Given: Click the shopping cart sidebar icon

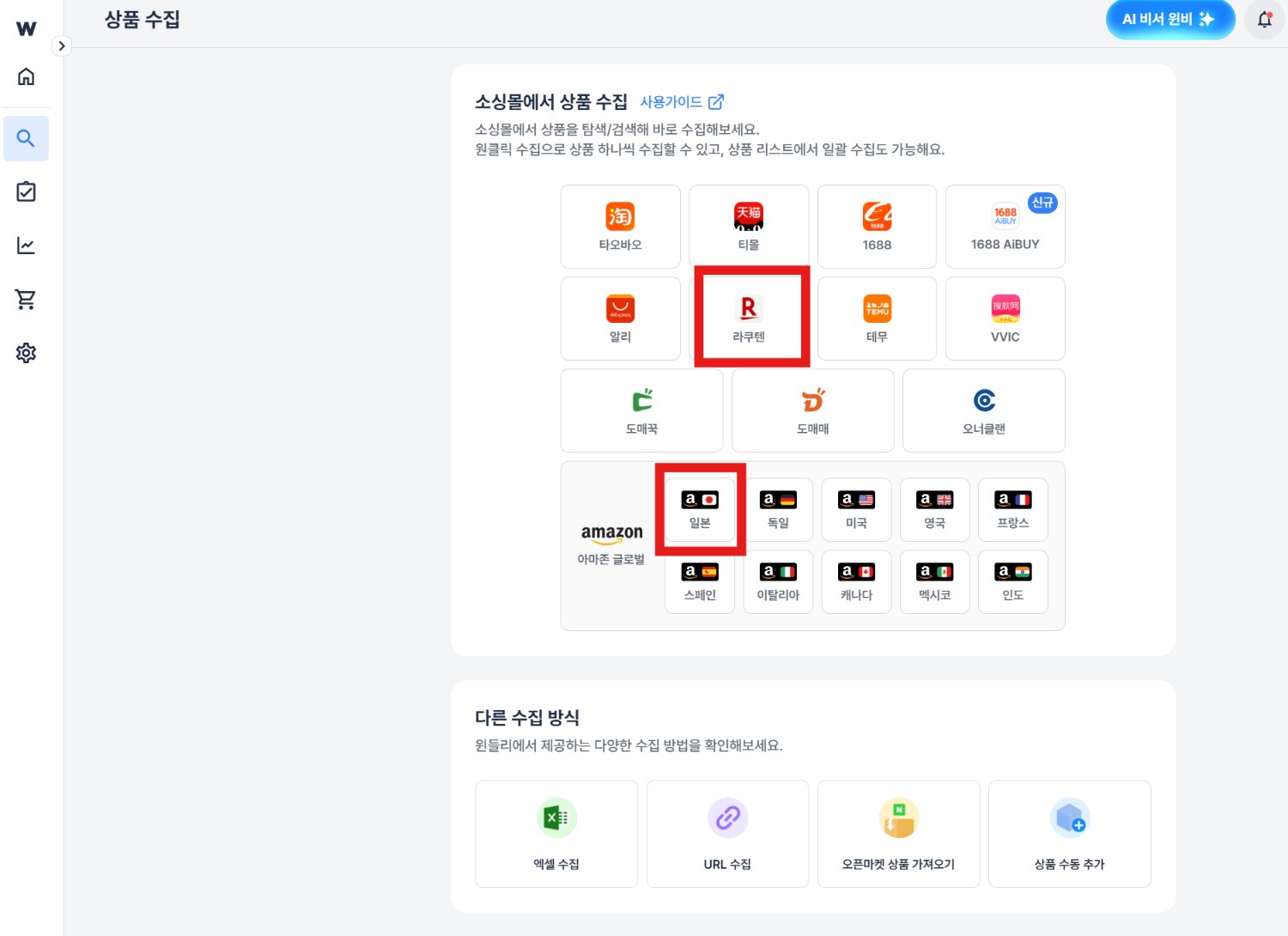Looking at the screenshot, I should [26, 300].
